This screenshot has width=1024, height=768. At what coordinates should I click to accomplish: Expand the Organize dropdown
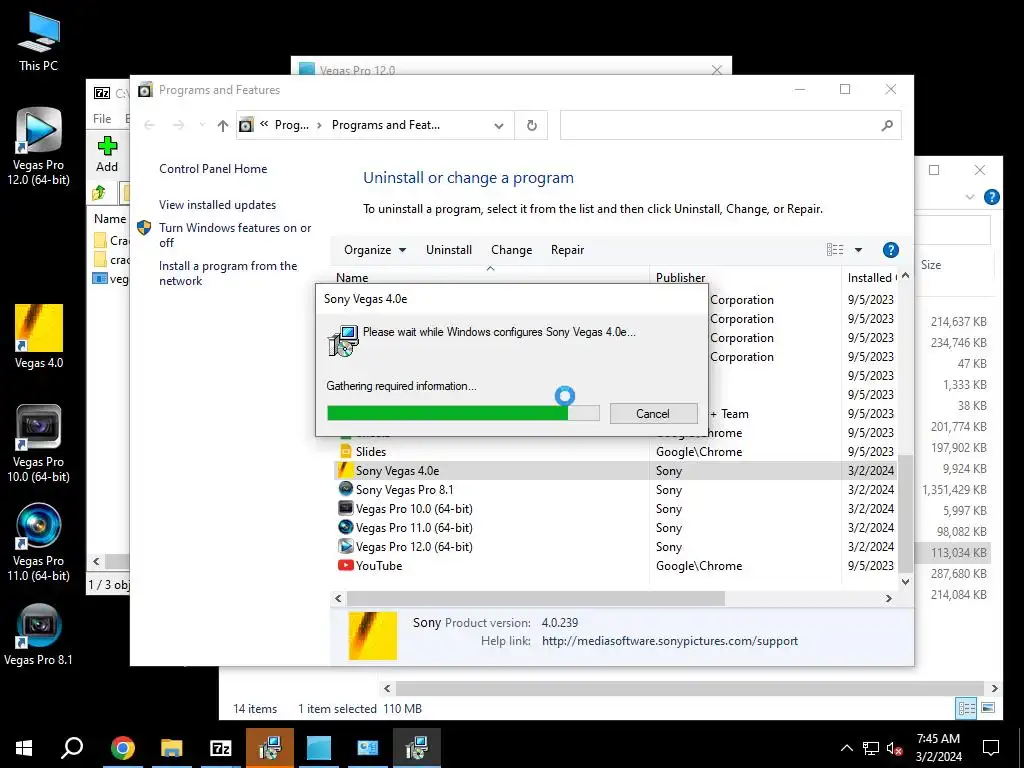pos(375,249)
